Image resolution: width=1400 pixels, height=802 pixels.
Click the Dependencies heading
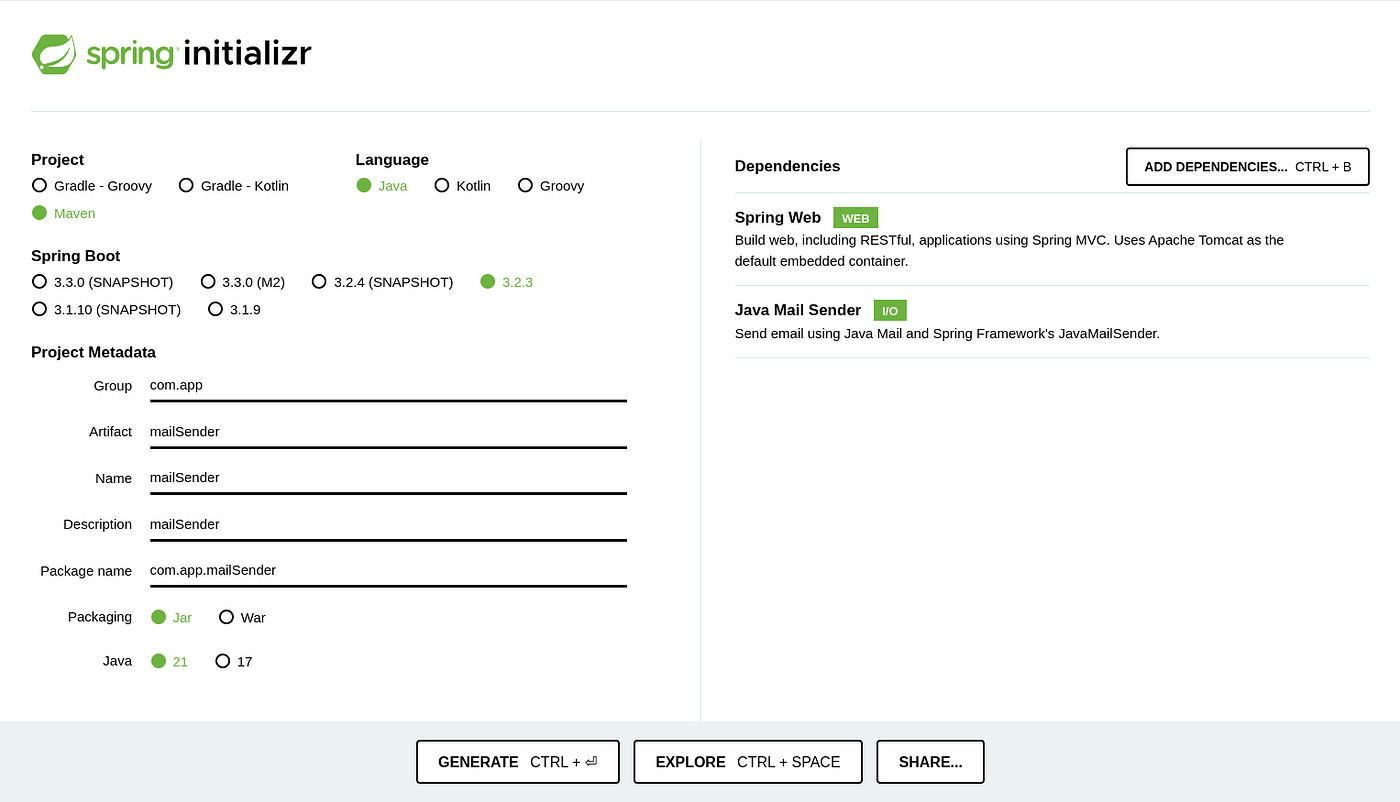[x=788, y=167]
